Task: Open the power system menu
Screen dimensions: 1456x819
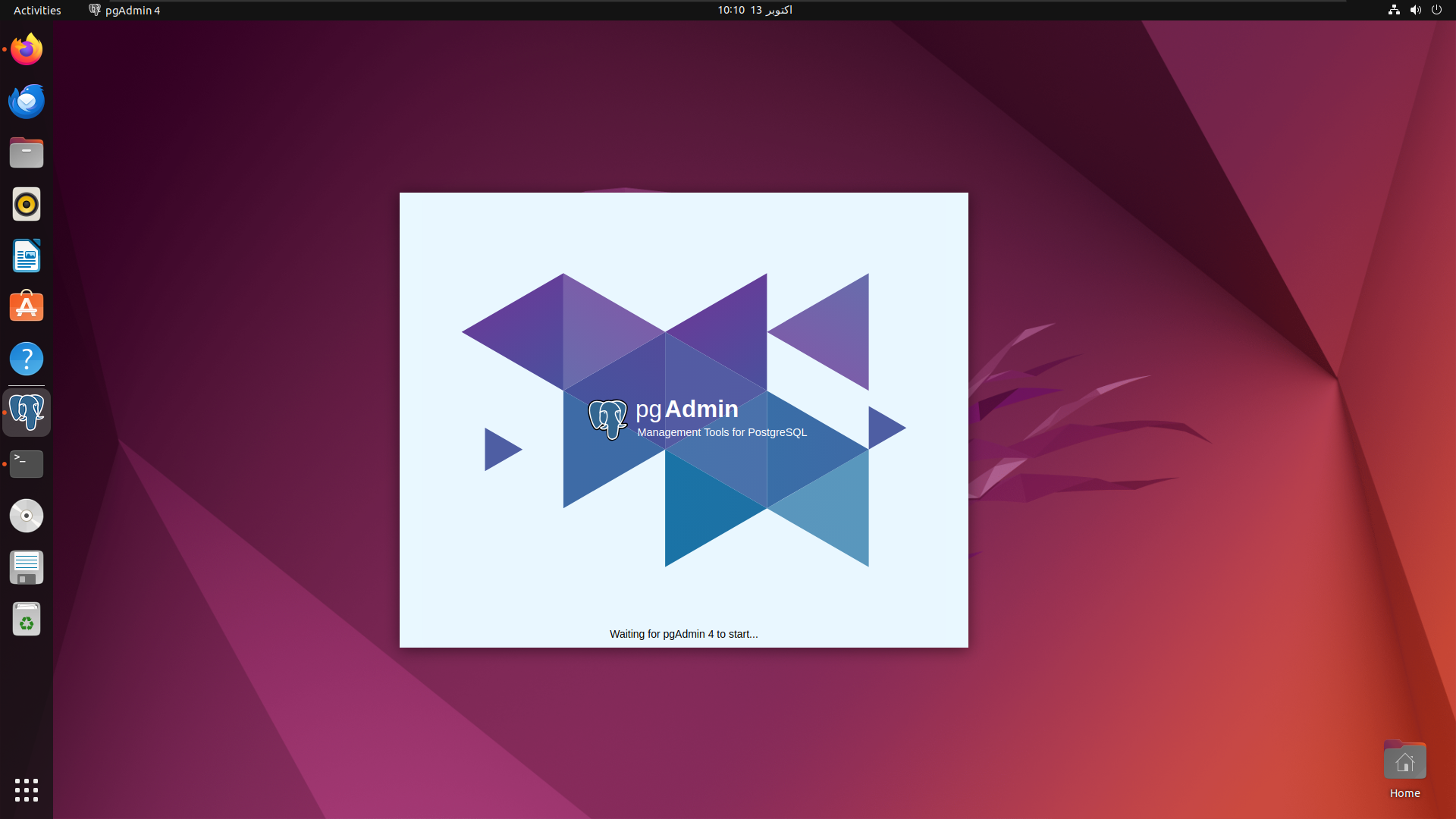Action: pyautogui.click(x=1436, y=10)
